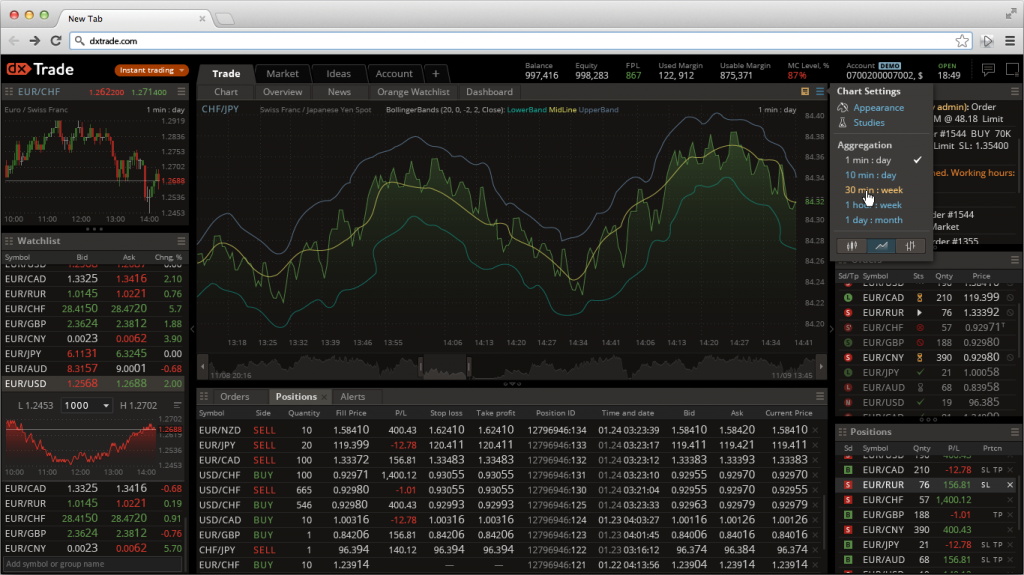This screenshot has height=575, width=1024.
Task: Switch chart to line style icon
Action: click(881, 245)
